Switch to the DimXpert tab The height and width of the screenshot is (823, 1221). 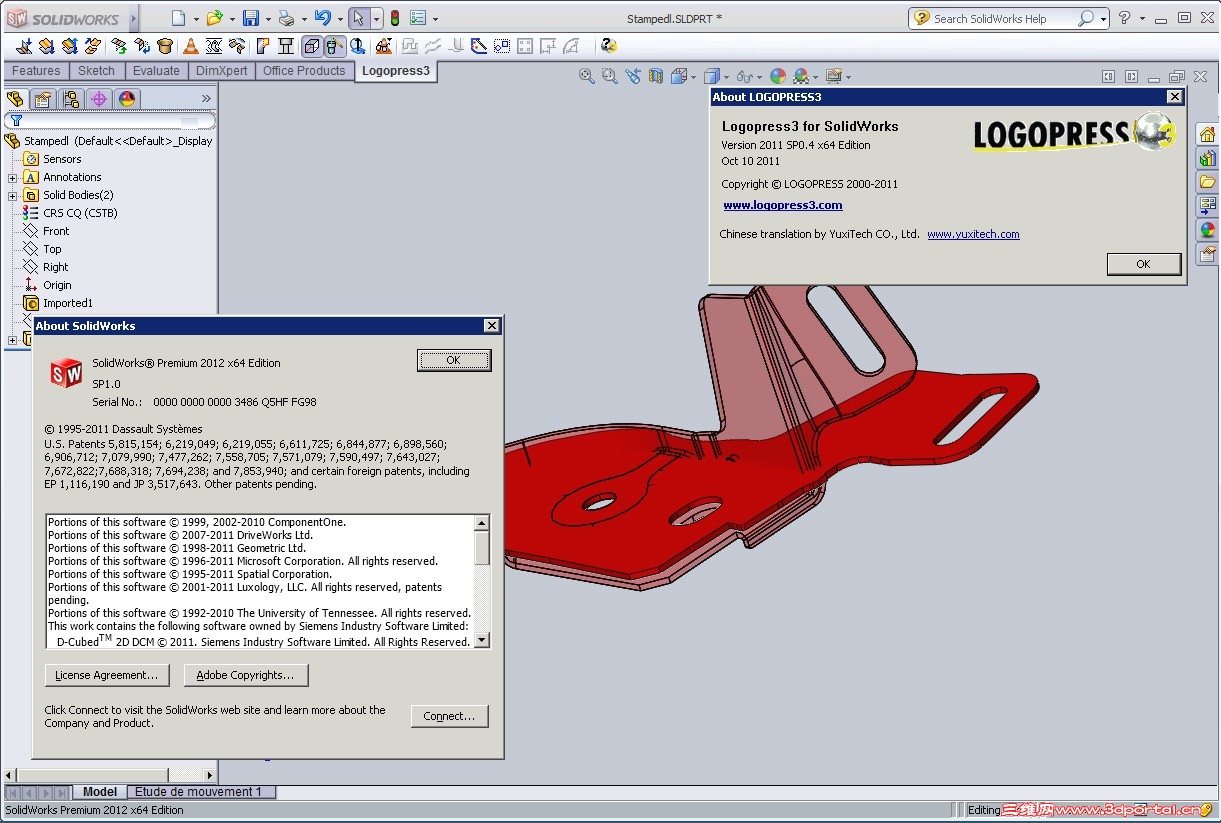point(221,71)
